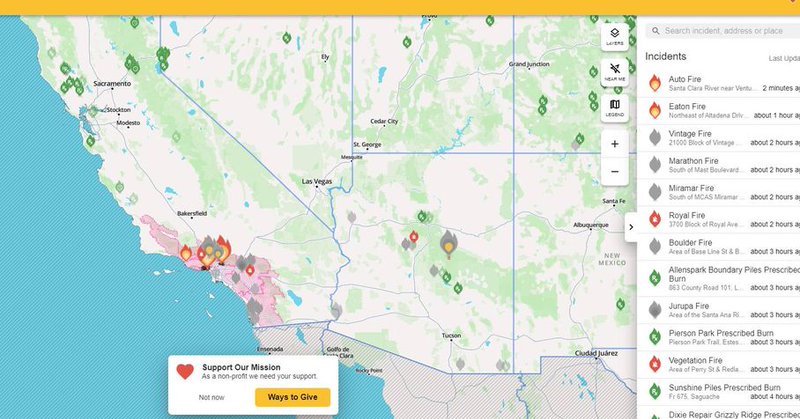Viewport: 800px width, 419px height.
Task: Open the Boulder Fire incident
Action: pyautogui.click(x=719, y=247)
